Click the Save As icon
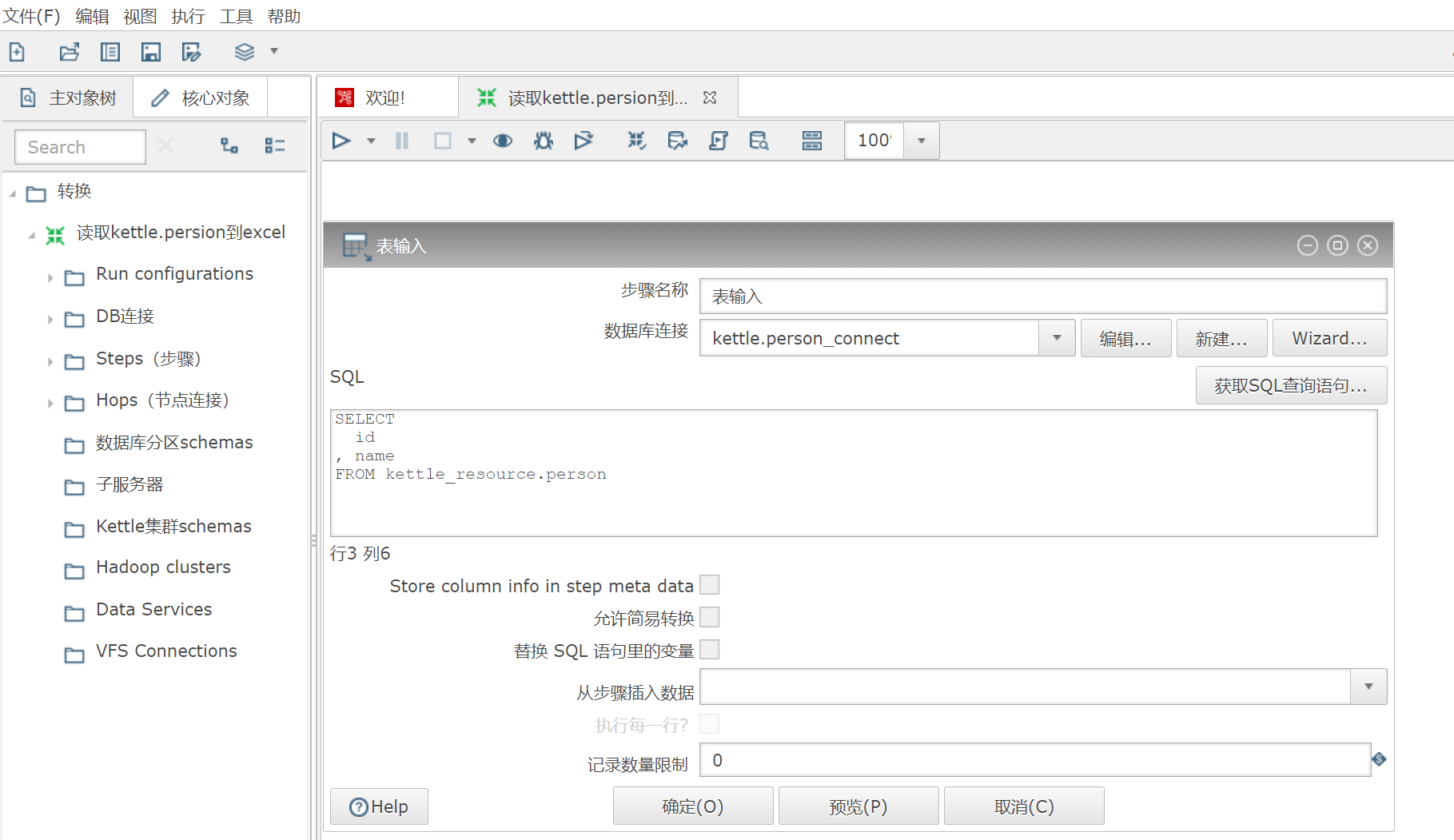The image size is (1454, 840). point(192,52)
